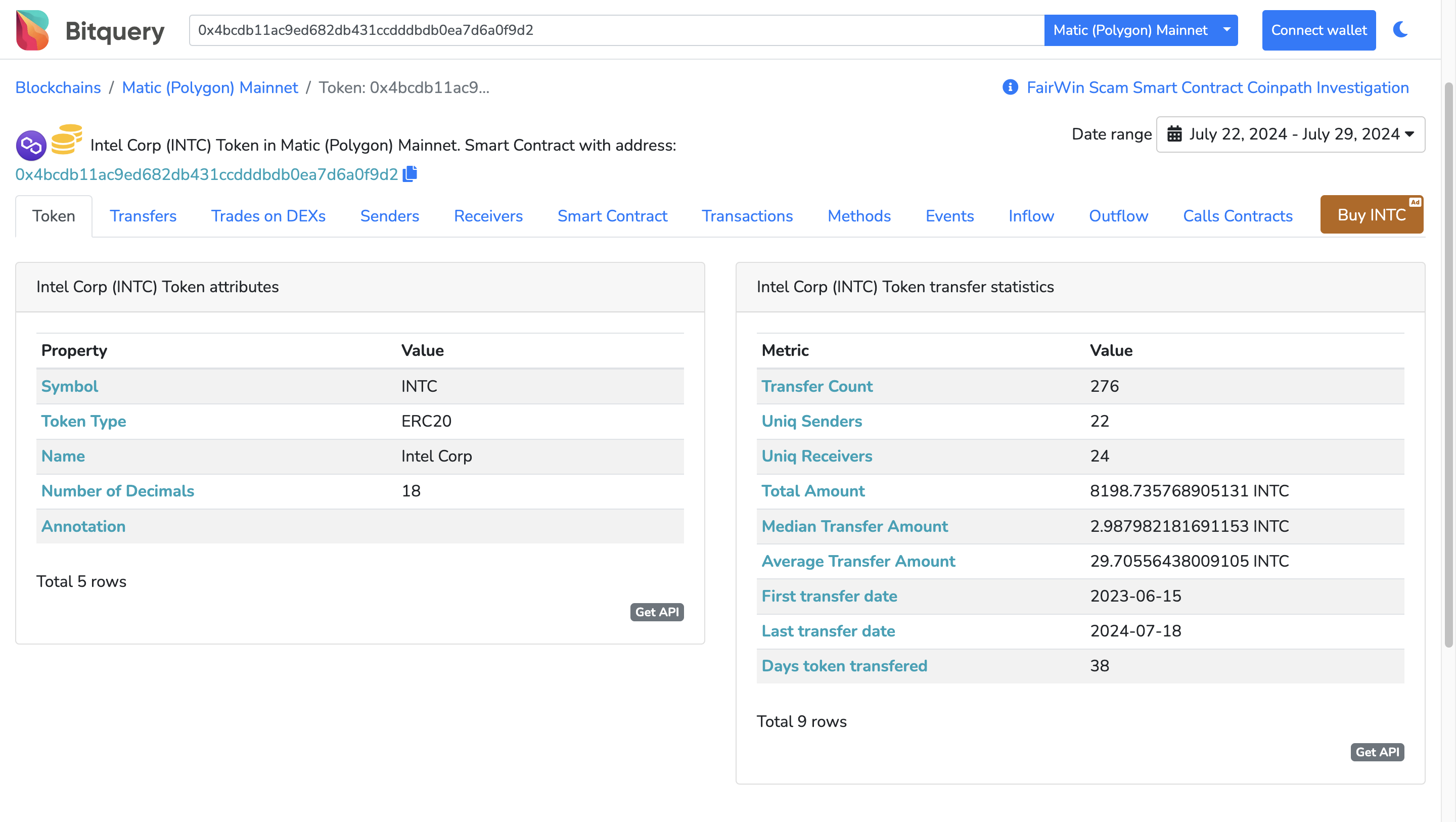
Task: Click the Connect wallet button
Action: pos(1318,30)
